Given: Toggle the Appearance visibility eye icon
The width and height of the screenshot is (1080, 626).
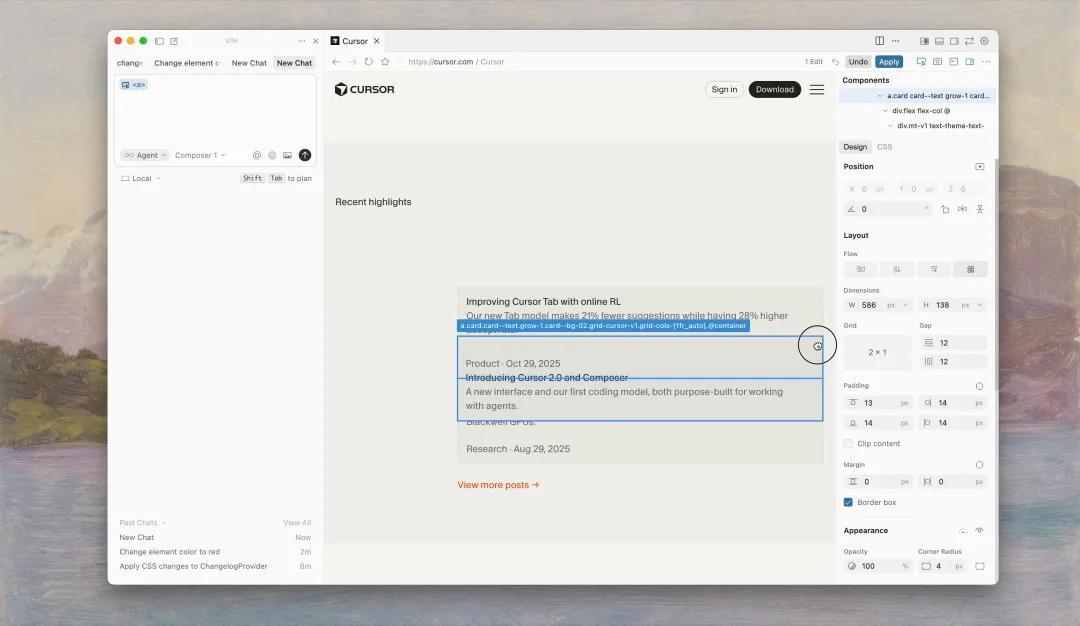Looking at the screenshot, I should 979,531.
